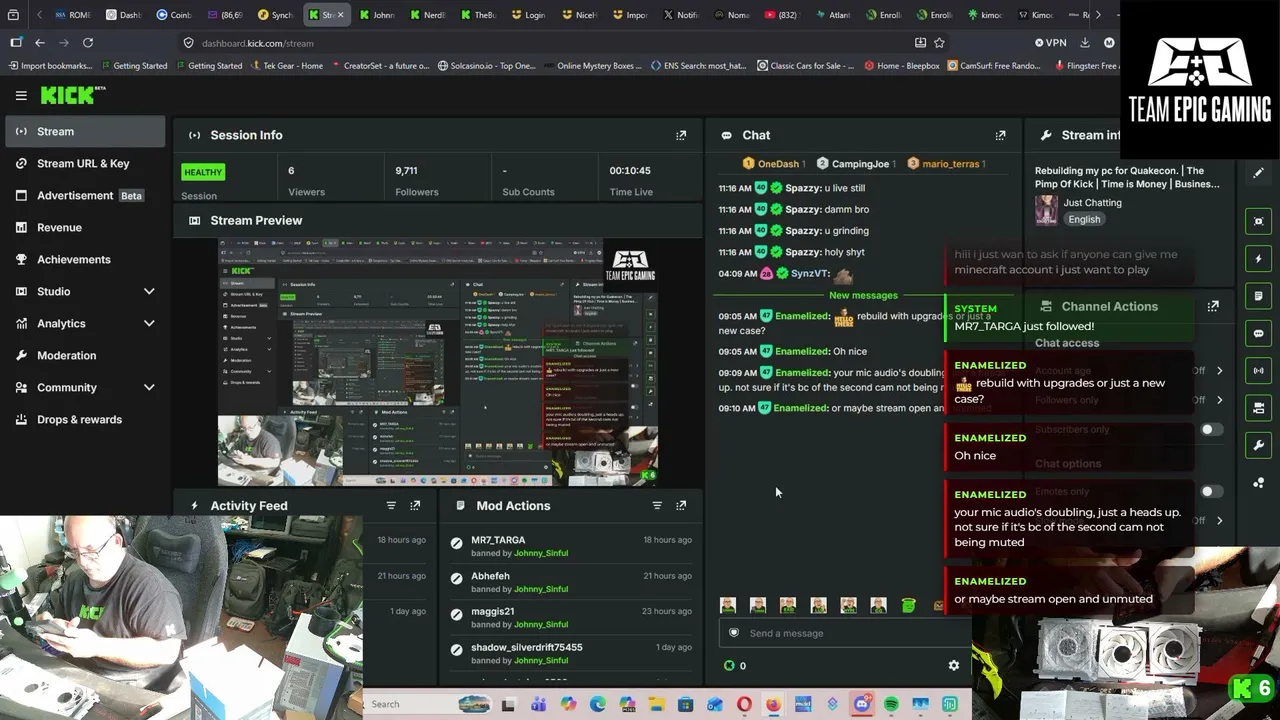Toggle the Subscribers only switch
This screenshot has height=720, width=1280.
pyautogui.click(x=1211, y=430)
